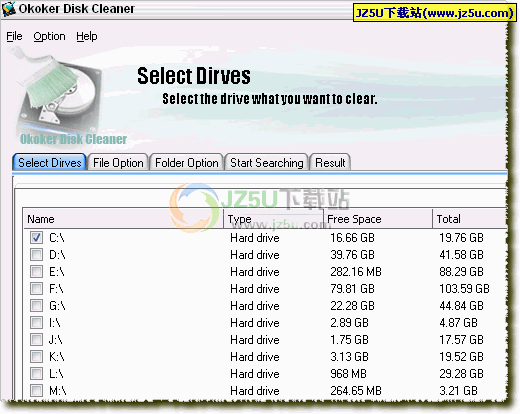Viewport: 520px width, 414px height.
Task: Check the D:\ drive checkbox
Action: (36, 255)
